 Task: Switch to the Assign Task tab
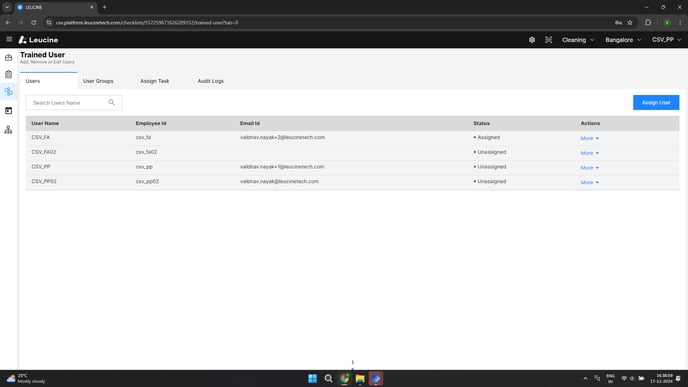[x=154, y=81]
